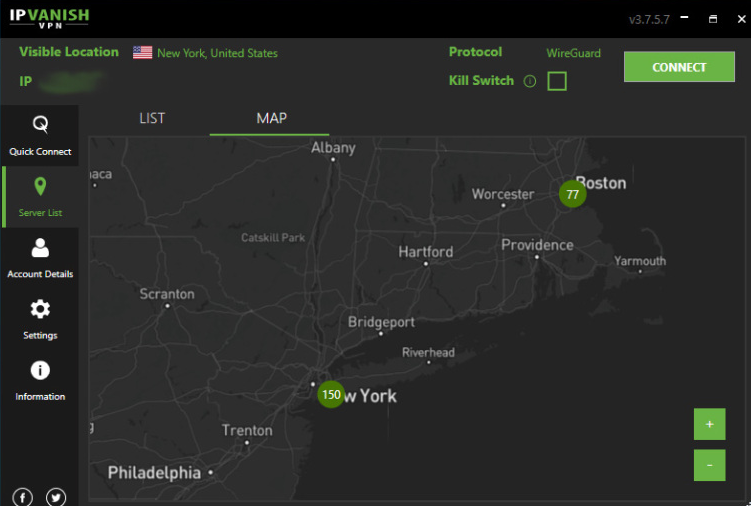Click the New York, United States location
751x506 pixels.
point(217,53)
